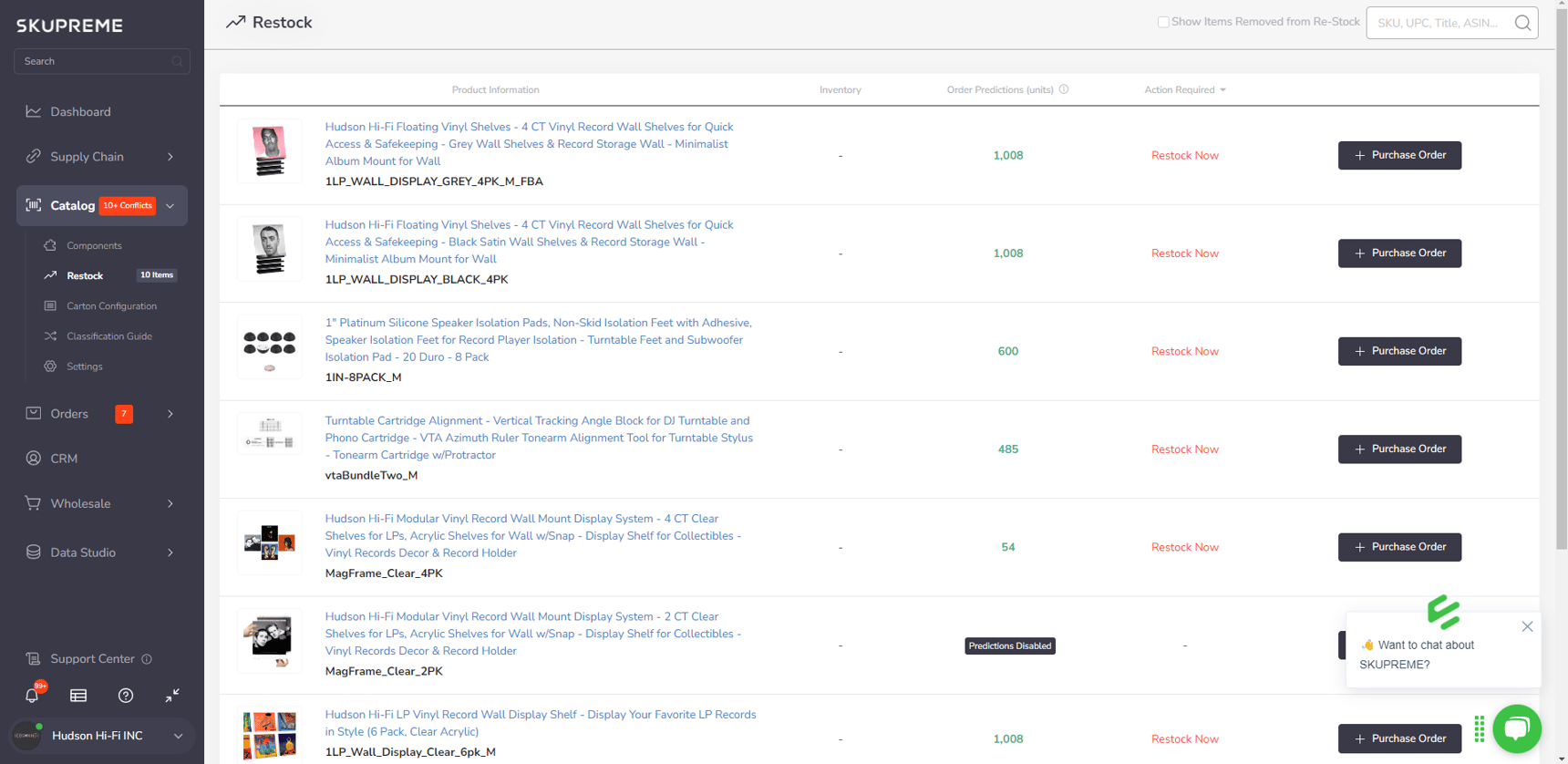Open the help question mark icon
This screenshot has height=764, width=1568.
point(126,696)
